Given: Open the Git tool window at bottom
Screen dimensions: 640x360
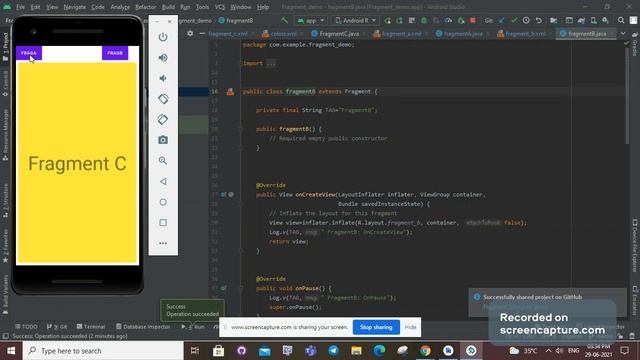Looking at the screenshot, I should coord(57,327).
